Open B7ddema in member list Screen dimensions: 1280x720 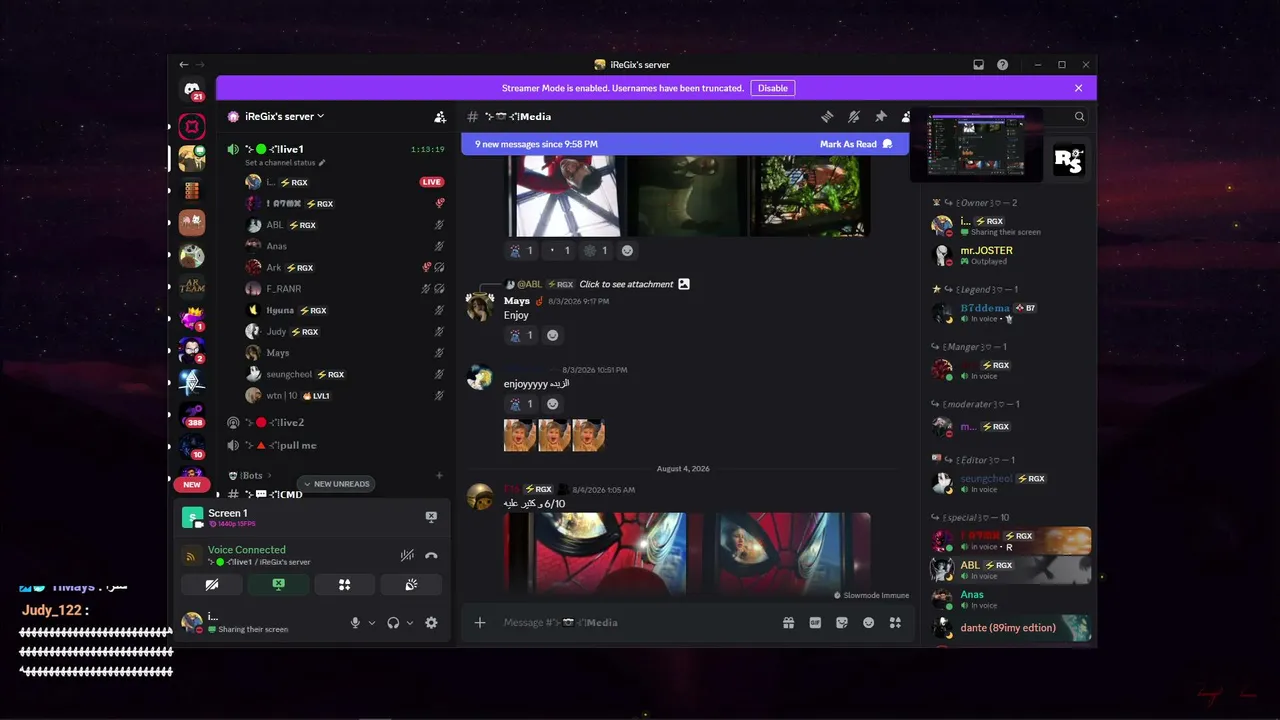[x=1010, y=313]
